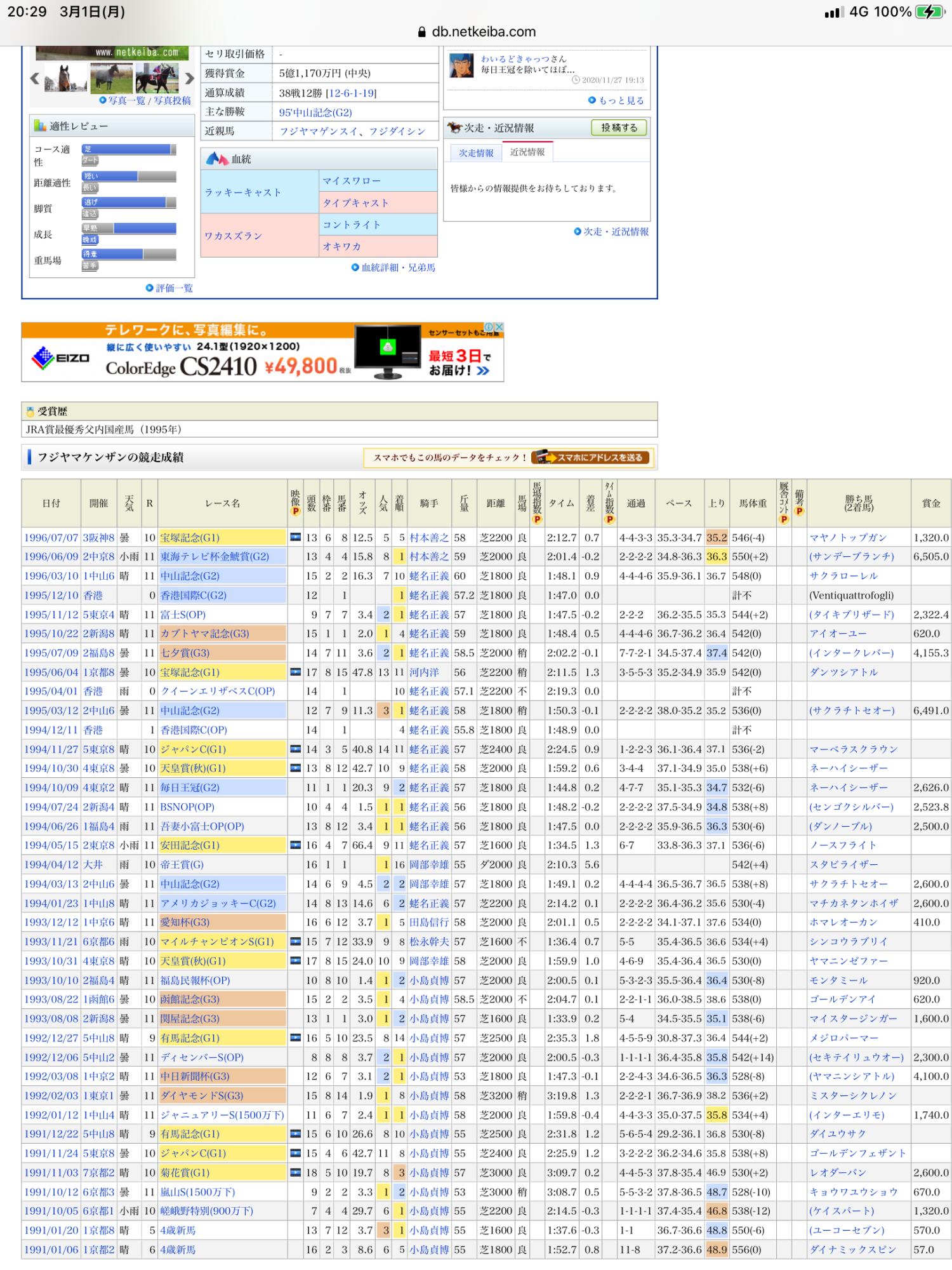Screen dimensions: 952x1270
Task: Open jockey link 村本善之 in first row
Action: pyautogui.click(x=428, y=537)
